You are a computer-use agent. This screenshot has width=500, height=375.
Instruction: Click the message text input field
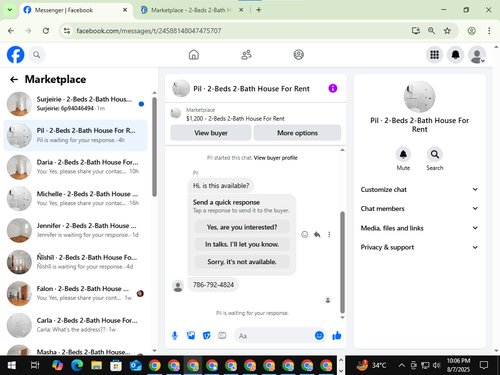274,336
